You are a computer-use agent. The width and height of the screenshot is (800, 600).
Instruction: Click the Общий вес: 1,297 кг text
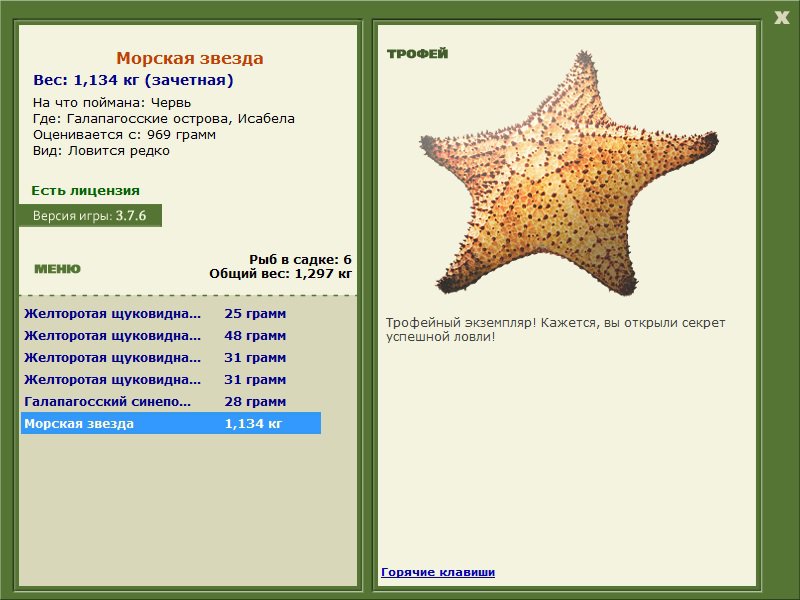(x=281, y=273)
